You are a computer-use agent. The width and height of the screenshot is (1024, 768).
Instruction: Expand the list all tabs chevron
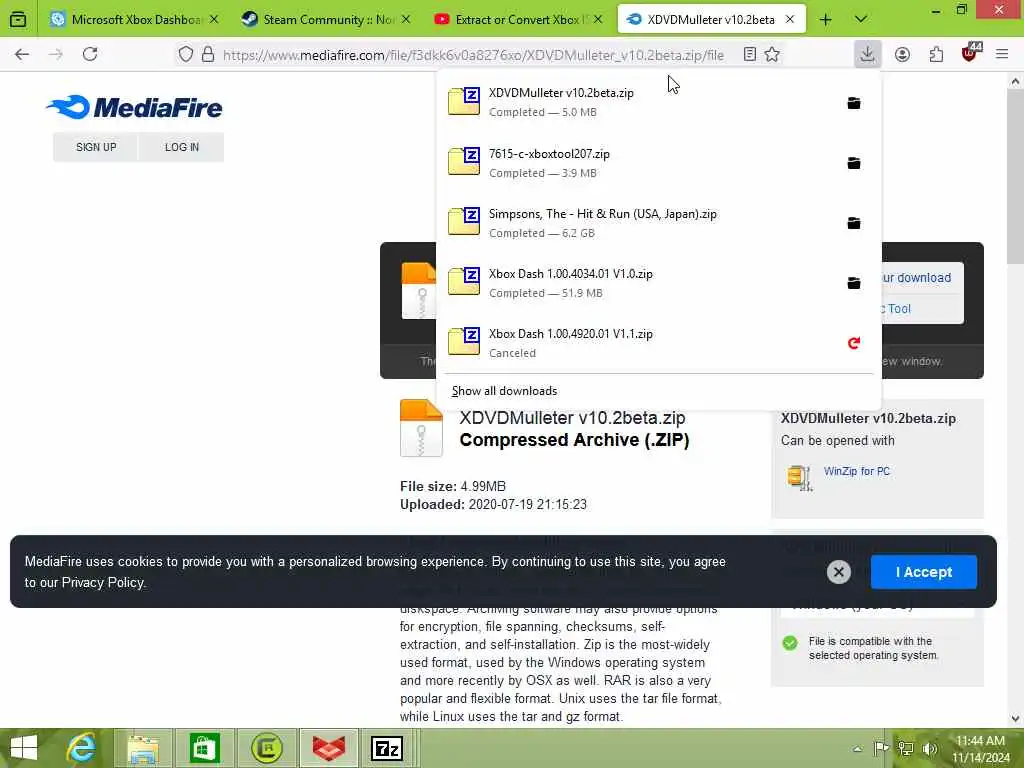[x=861, y=20]
